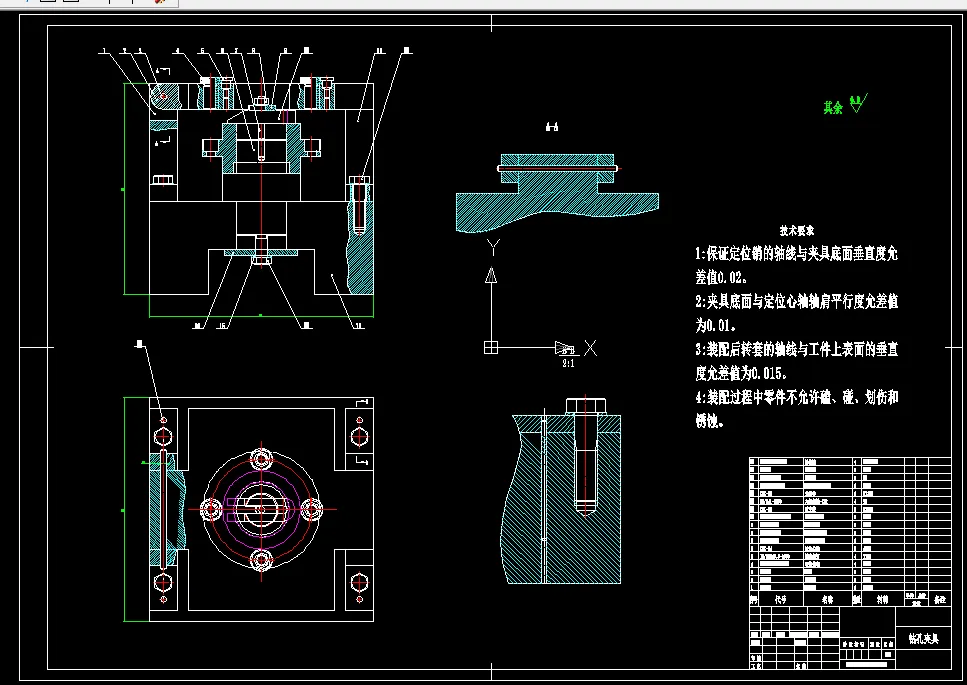
Task: Click the UCS origin square marker
Action: pyautogui.click(x=491, y=348)
